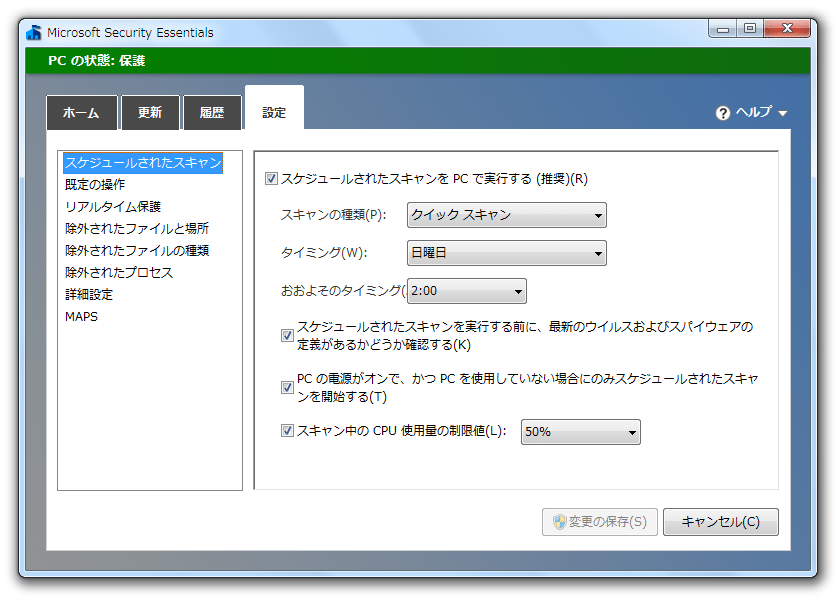This screenshot has width=839, height=599.
Task: Open リアルタイム保護 settings
Action: [x=113, y=207]
